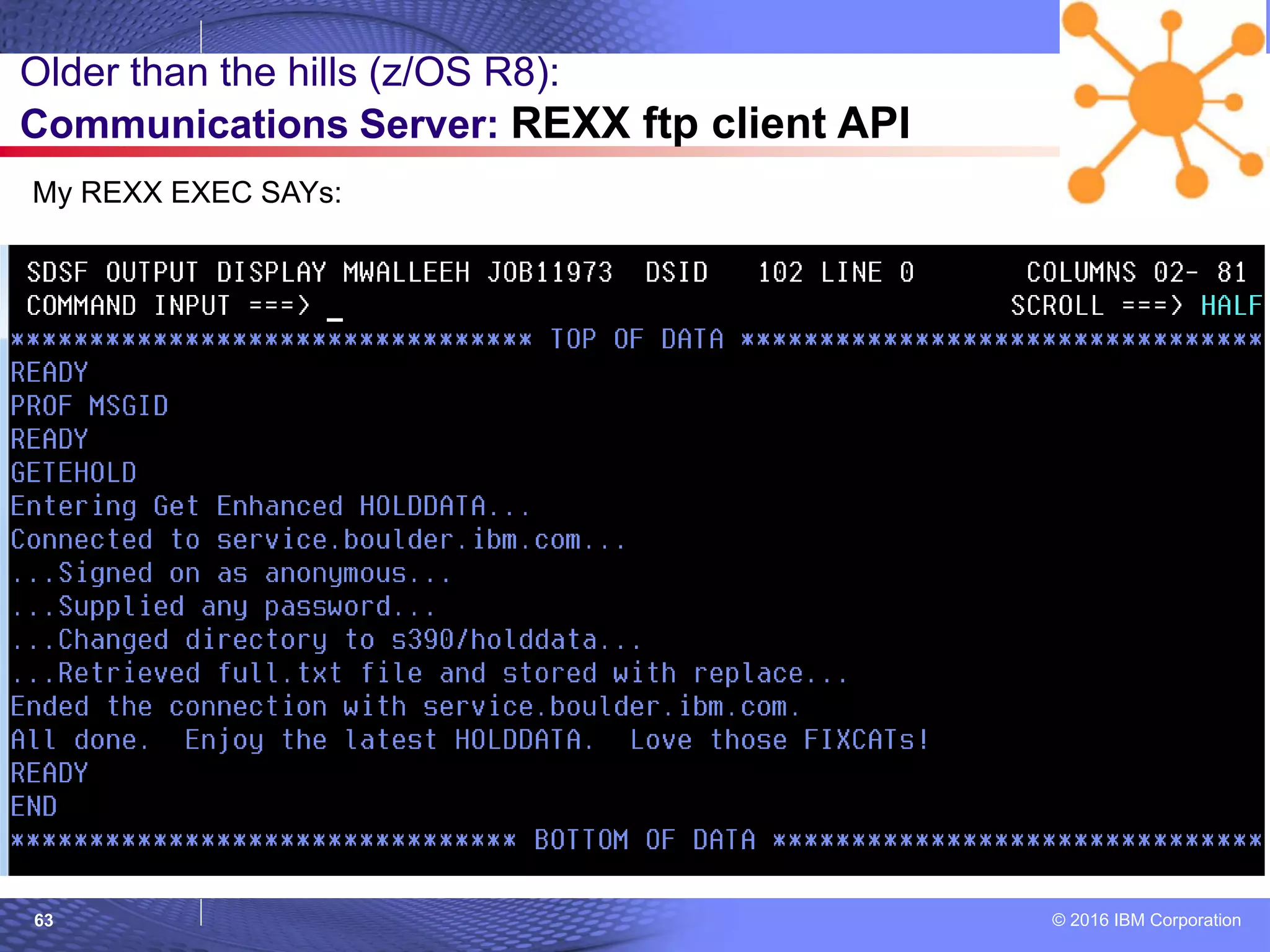Select the slide title 'Older than the hills (z/OS R8):'
Image resolution: width=1270 pixels, height=952 pixels.
click(x=290, y=73)
